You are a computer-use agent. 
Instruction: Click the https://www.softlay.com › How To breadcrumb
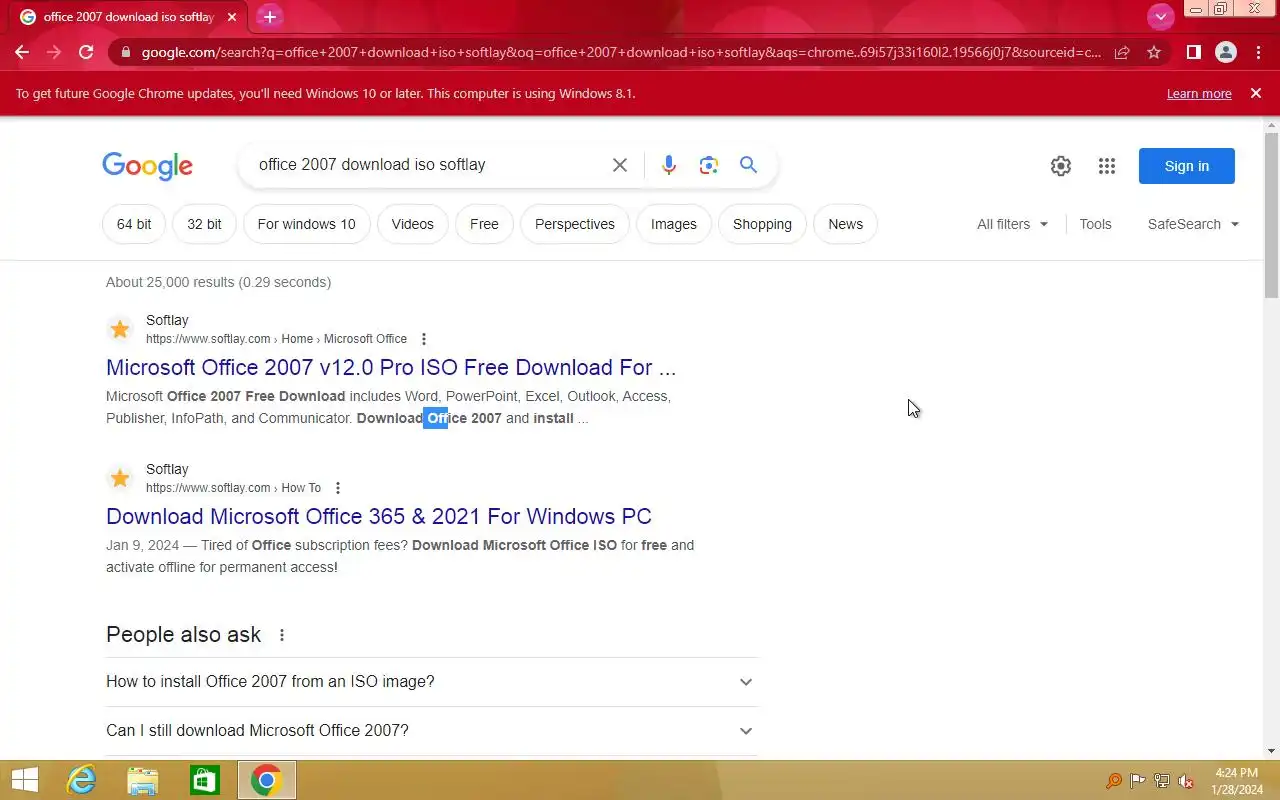click(233, 488)
